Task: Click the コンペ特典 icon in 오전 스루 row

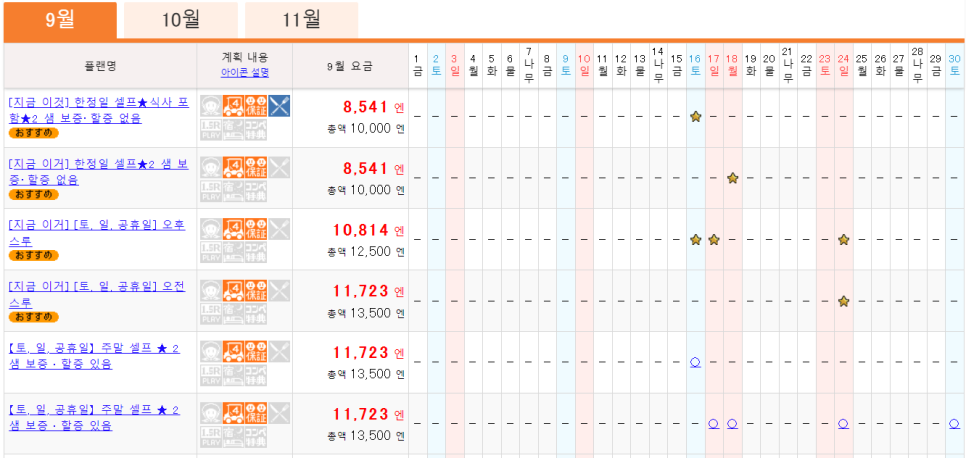Action: pos(256,314)
